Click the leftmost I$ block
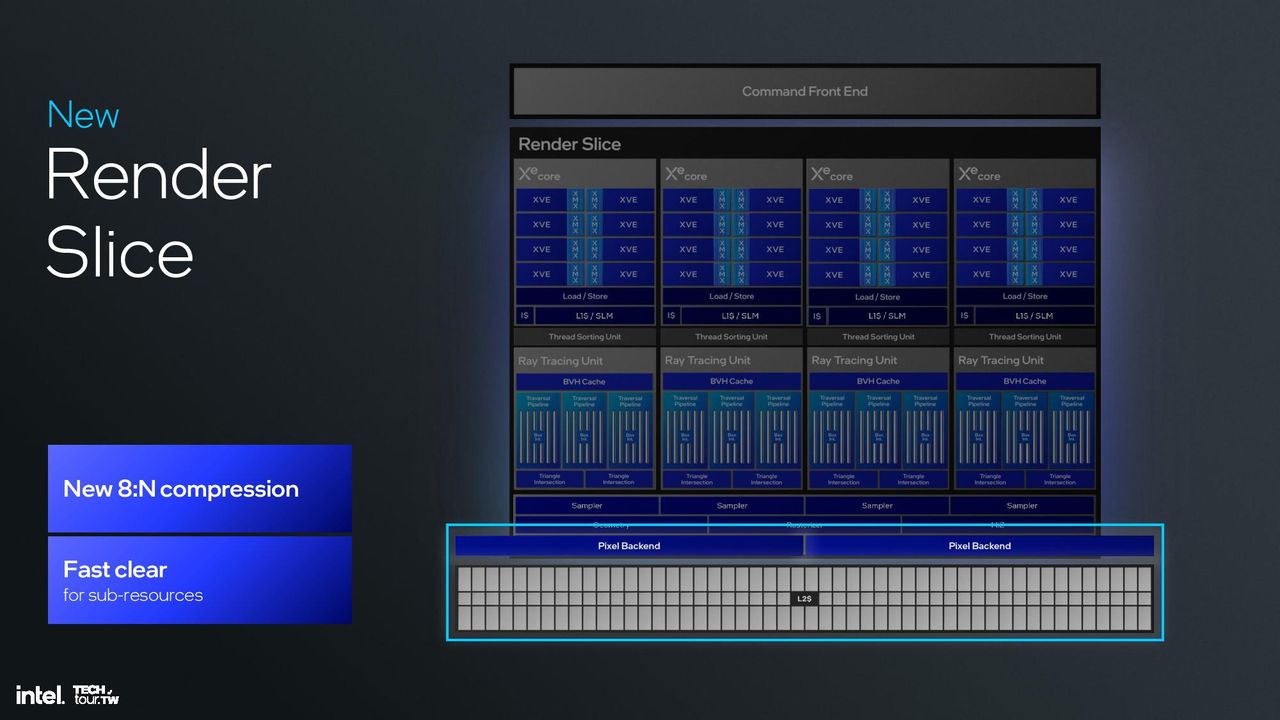 point(524,315)
